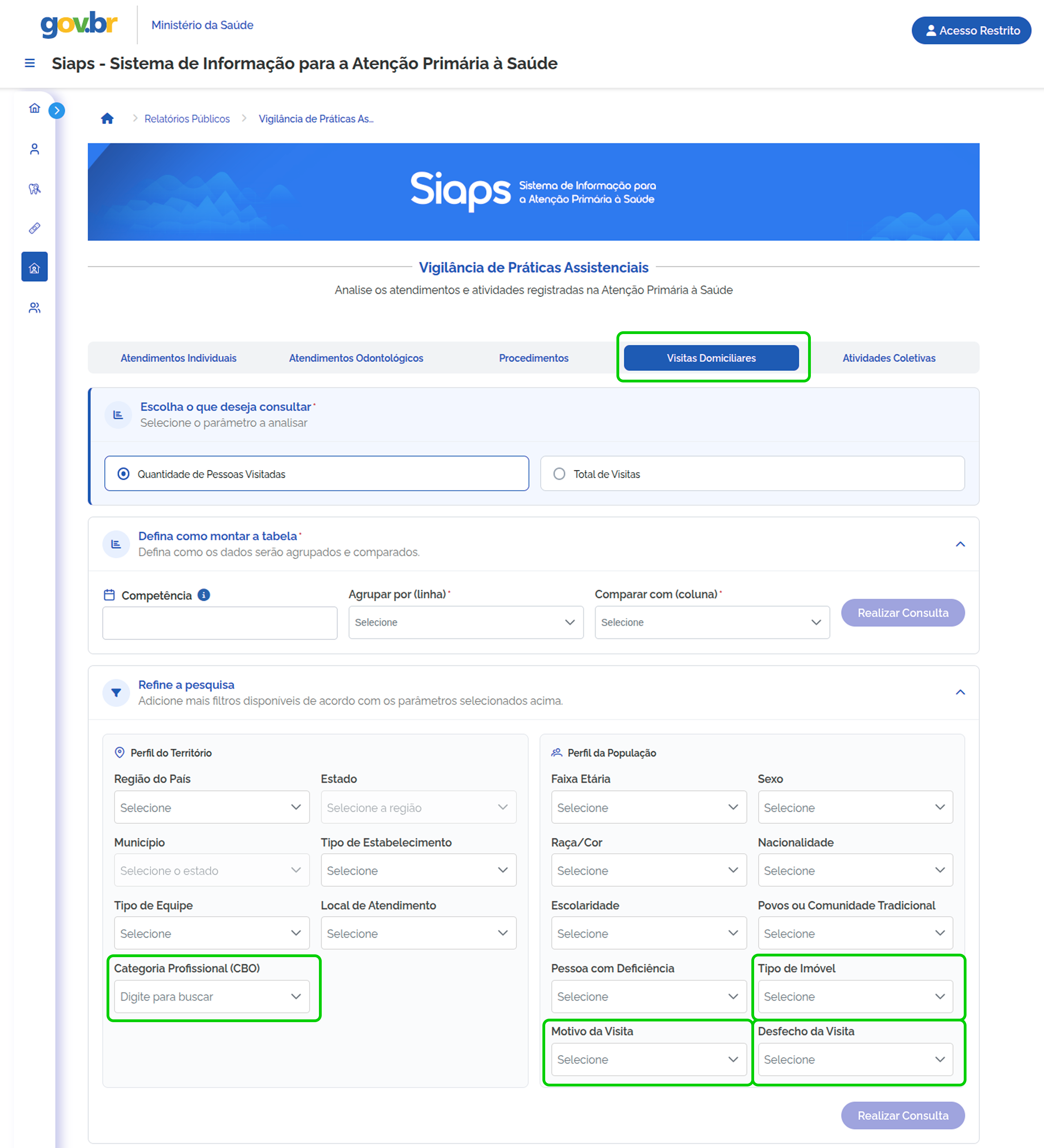The width and height of the screenshot is (1044, 1148).
Task: Open the person icon in the sidebar
Action: pyautogui.click(x=35, y=149)
